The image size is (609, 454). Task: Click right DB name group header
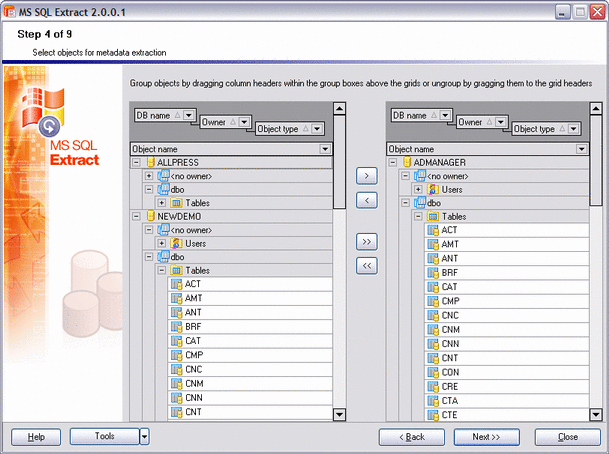coord(421,115)
